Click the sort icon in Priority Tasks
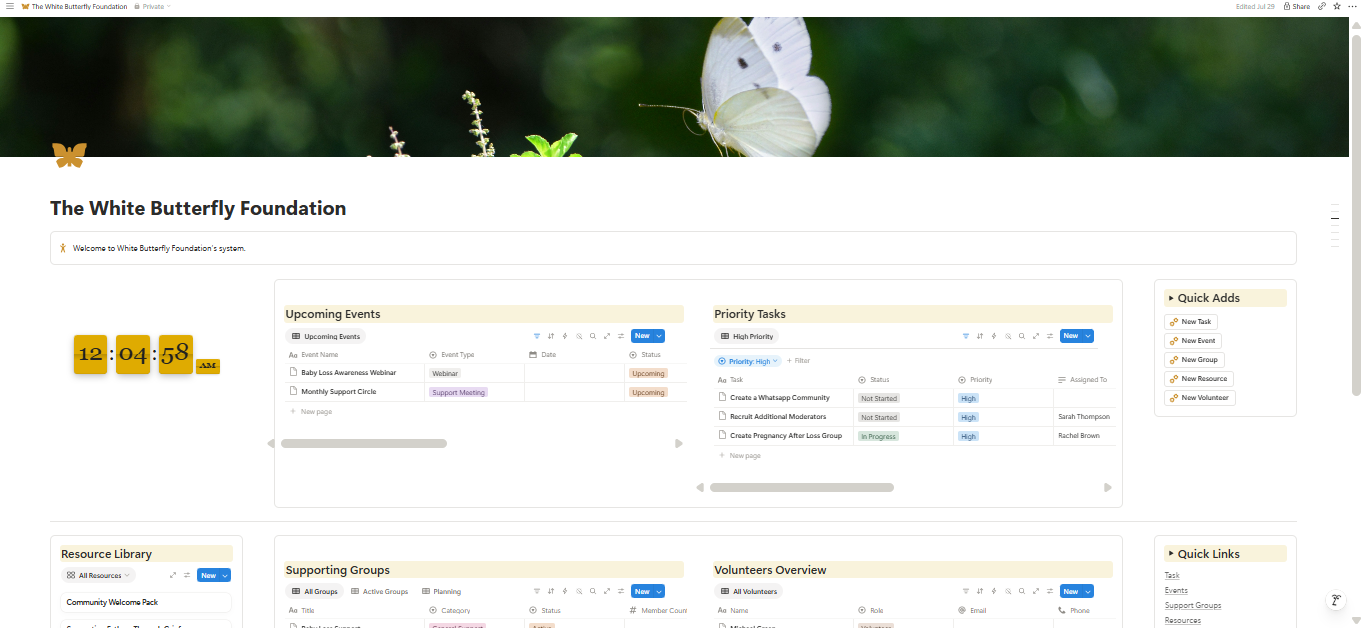Viewport: 1363px width, 628px height. coord(980,336)
